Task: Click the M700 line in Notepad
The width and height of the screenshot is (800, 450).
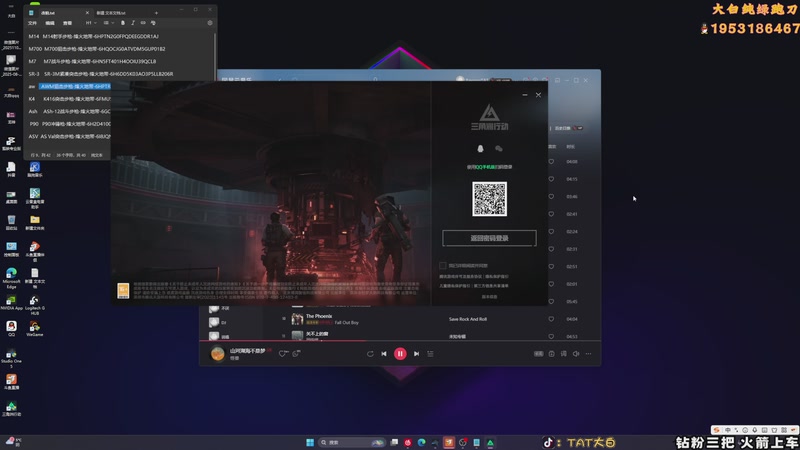Action: 97,49
